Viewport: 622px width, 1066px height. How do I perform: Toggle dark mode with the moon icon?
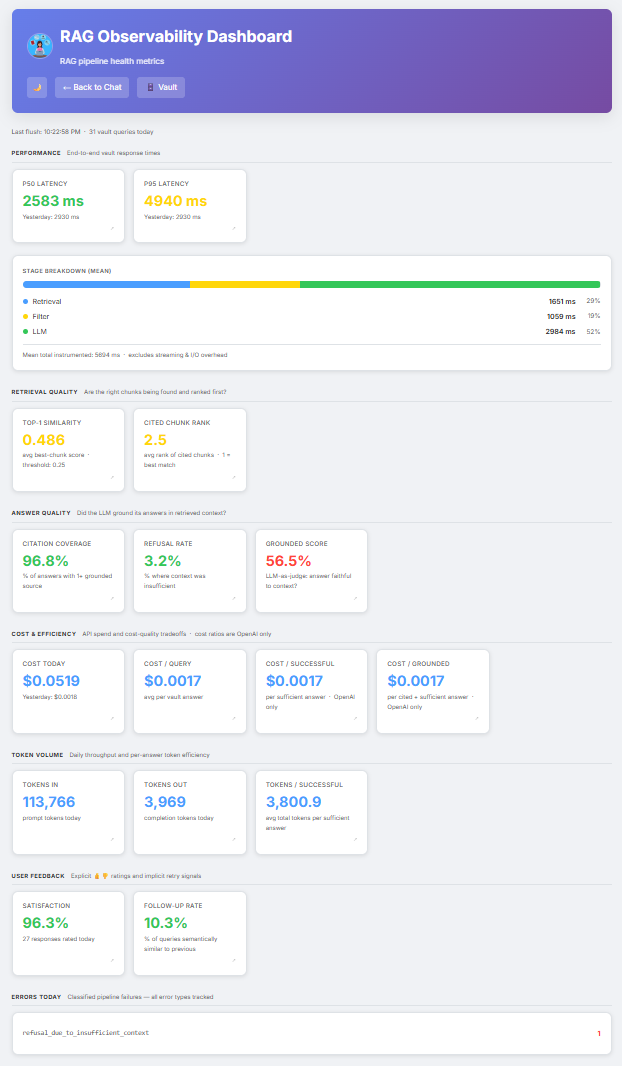[x=37, y=87]
